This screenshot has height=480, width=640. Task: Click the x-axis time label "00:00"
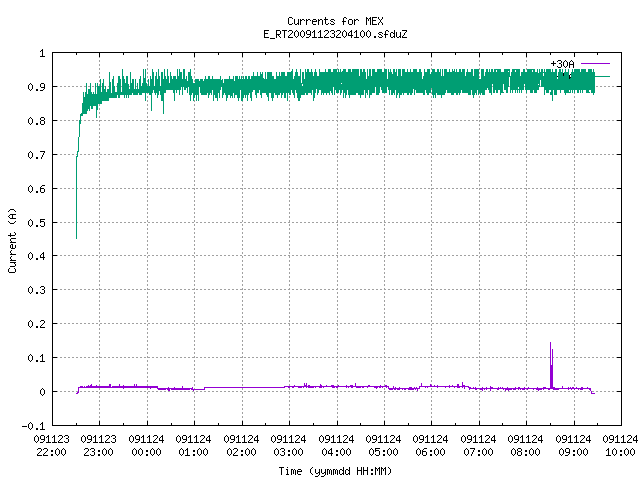[x=146, y=452]
